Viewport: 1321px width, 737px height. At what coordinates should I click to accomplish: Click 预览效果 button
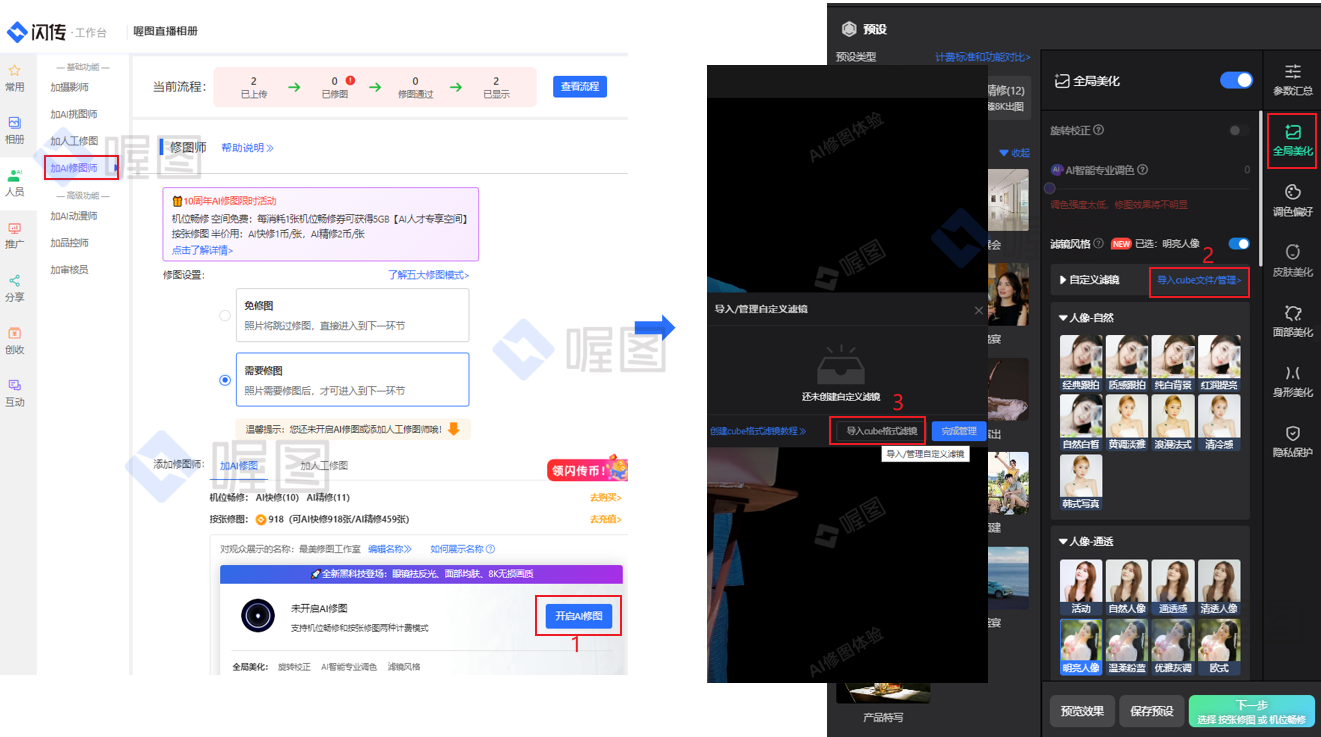[x=1082, y=712]
